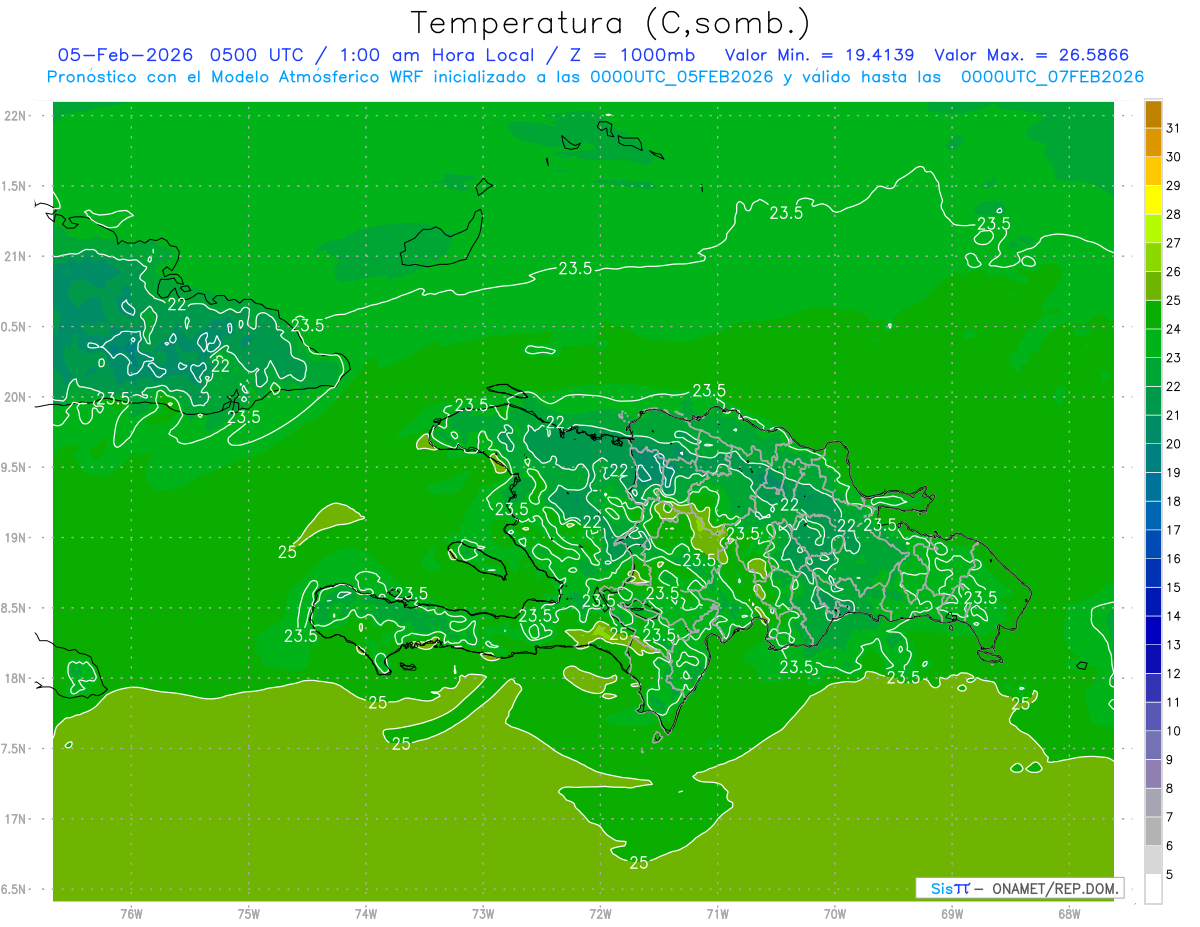This screenshot has width=1200, height=927.
Task: Pick the yellow legend swatch between 28 and 29
Action: (x=1153, y=200)
